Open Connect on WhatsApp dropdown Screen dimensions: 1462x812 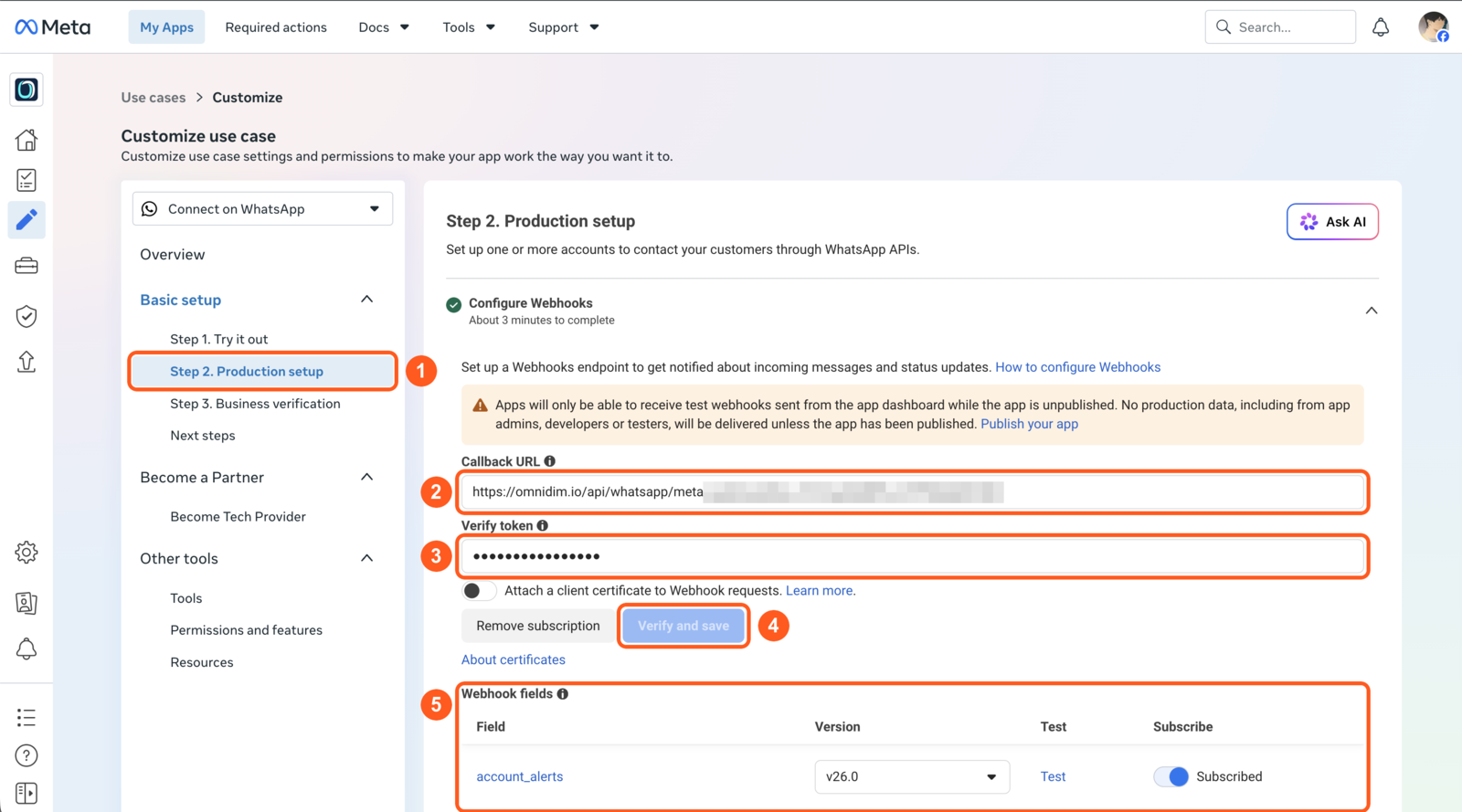(x=263, y=209)
